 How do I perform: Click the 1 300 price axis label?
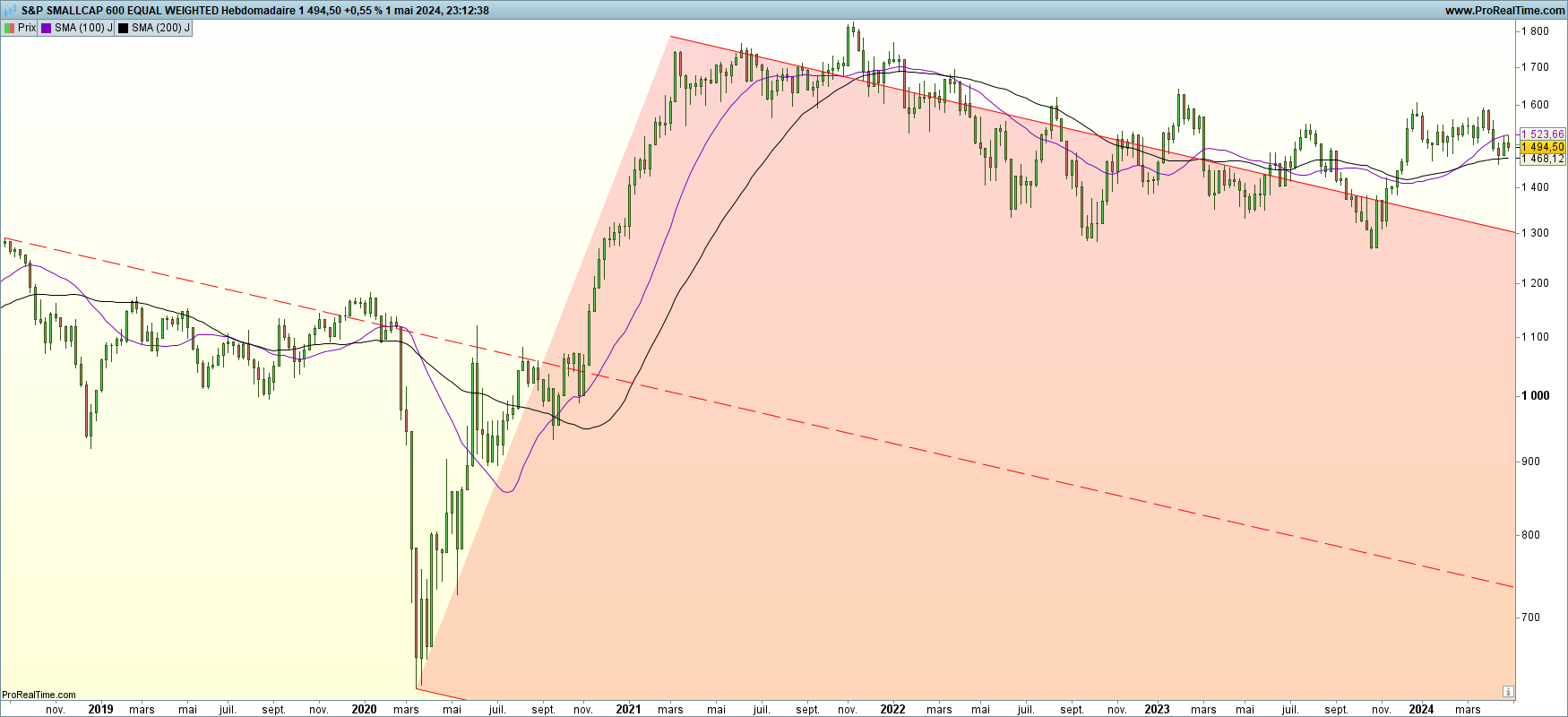pos(1535,233)
